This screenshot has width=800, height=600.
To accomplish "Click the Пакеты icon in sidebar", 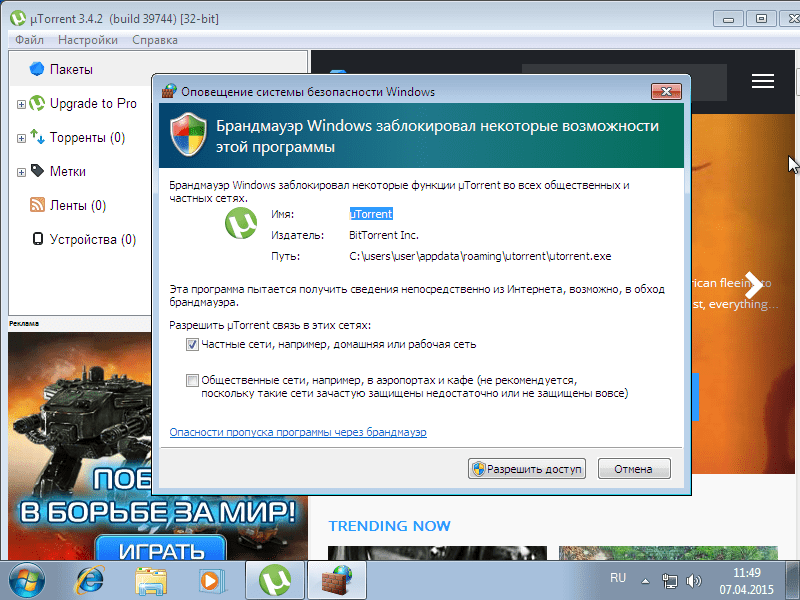I will coord(37,69).
